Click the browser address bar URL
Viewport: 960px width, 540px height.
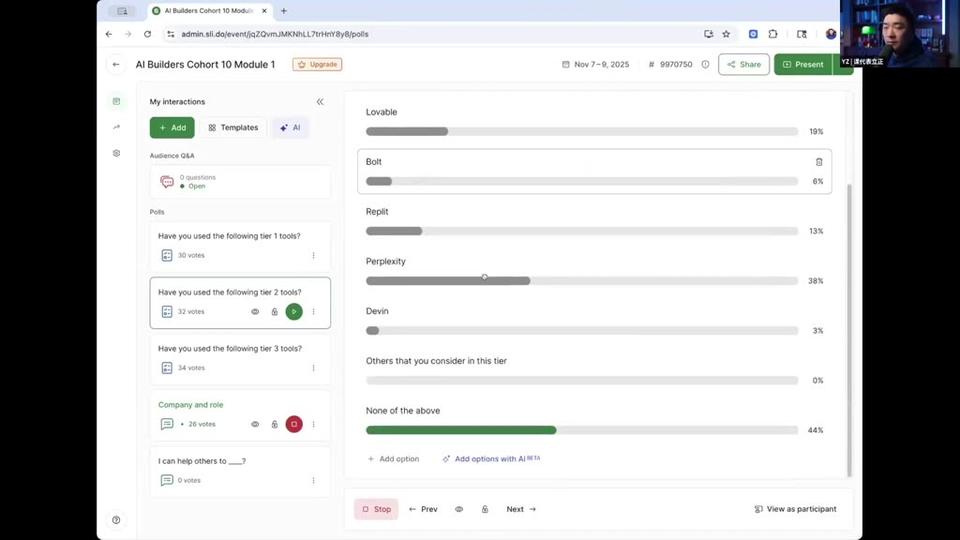pos(275,34)
